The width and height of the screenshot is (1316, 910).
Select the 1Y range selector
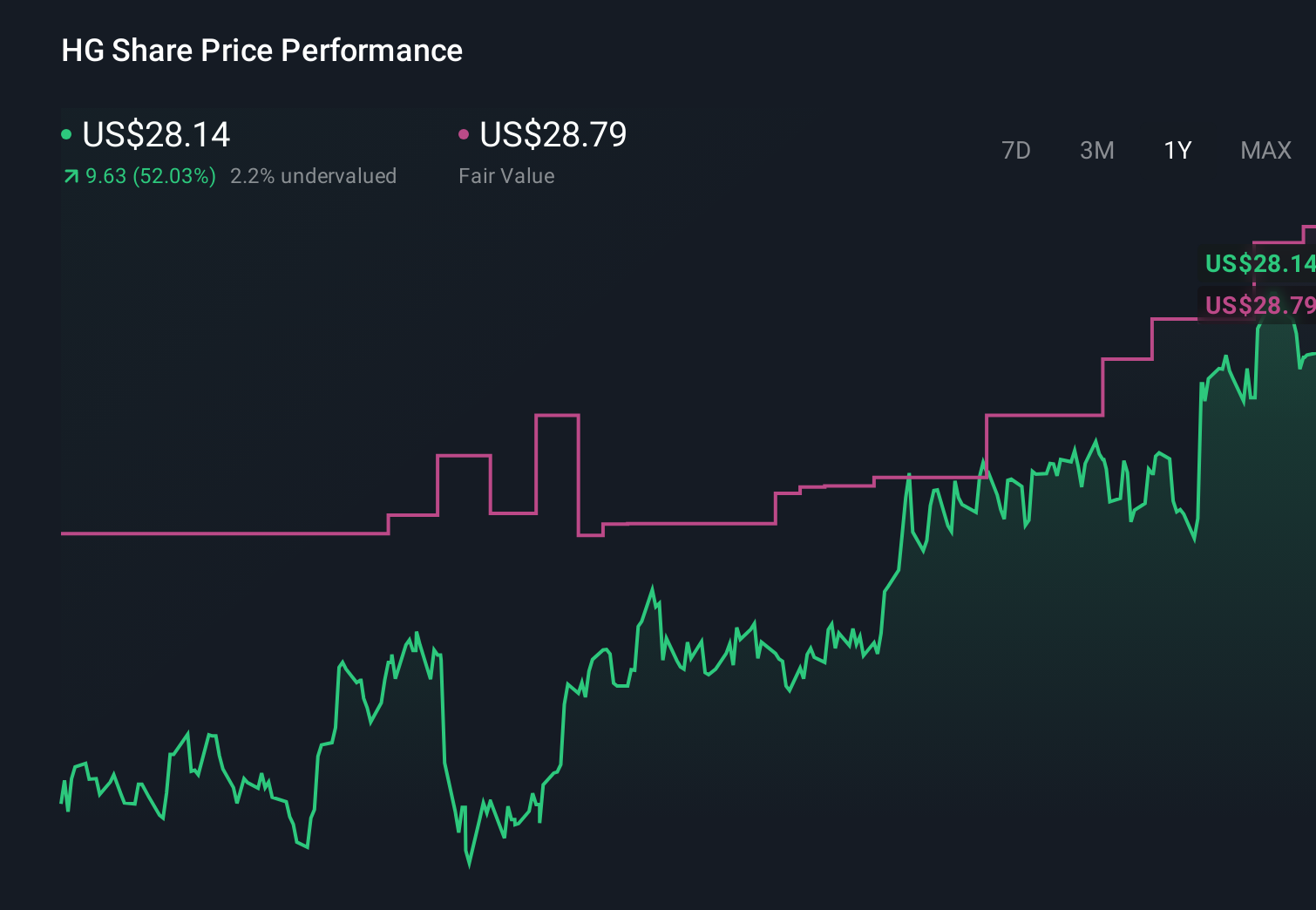coord(1177,150)
